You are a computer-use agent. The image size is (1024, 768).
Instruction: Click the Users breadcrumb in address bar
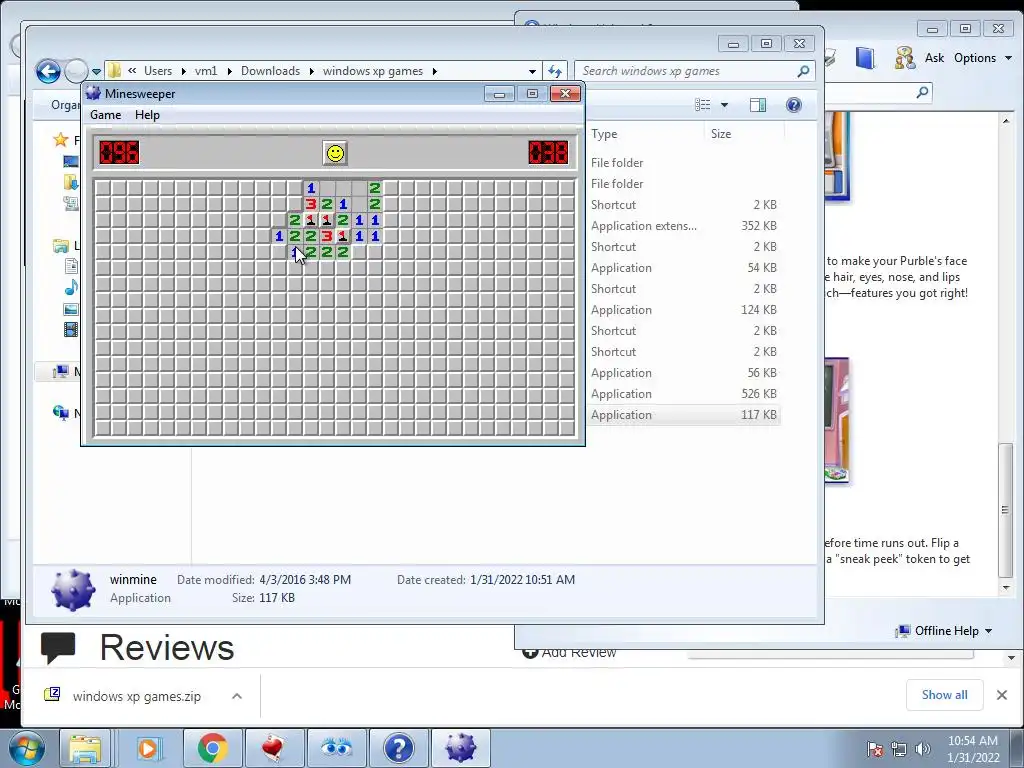click(158, 71)
